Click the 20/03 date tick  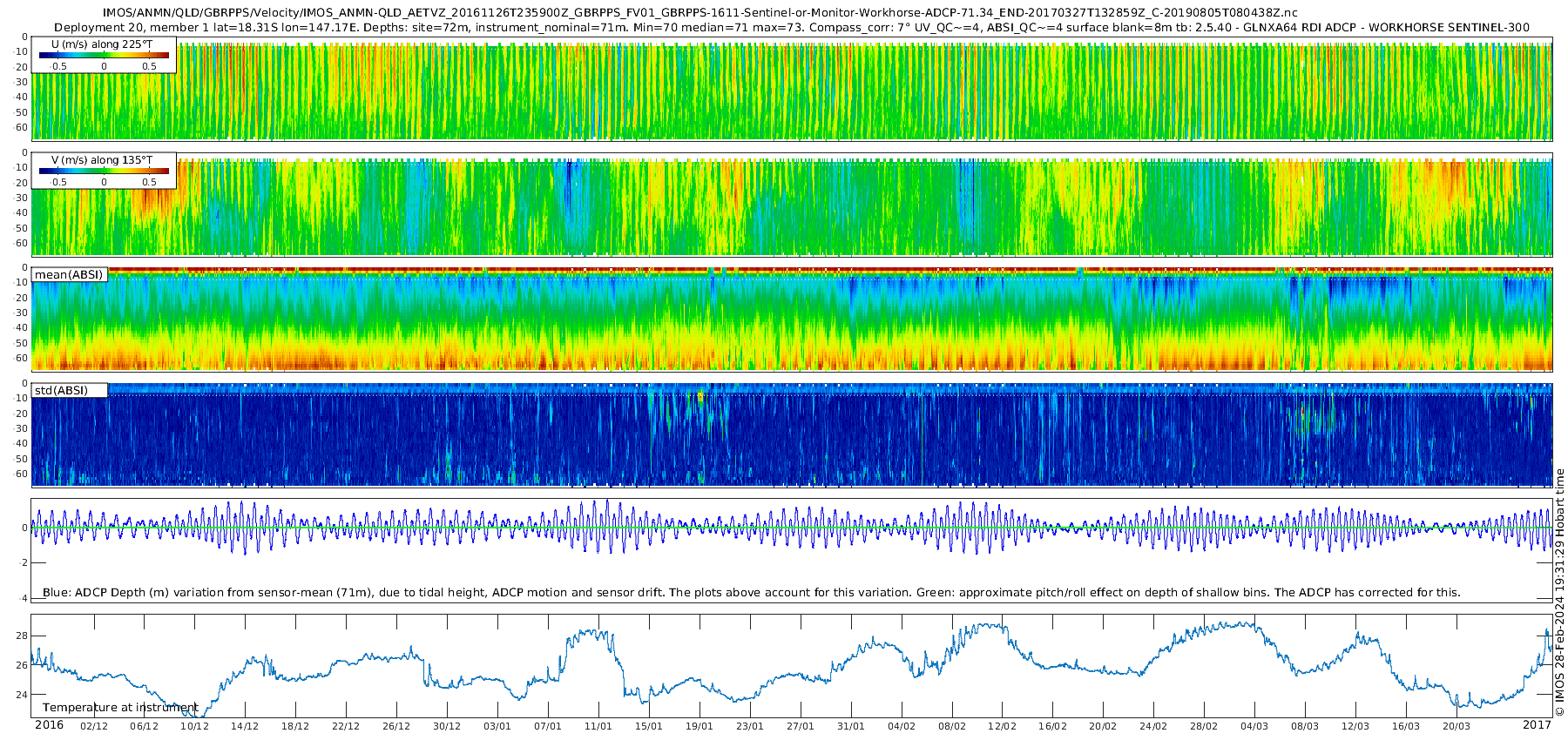click(1456, 727)
